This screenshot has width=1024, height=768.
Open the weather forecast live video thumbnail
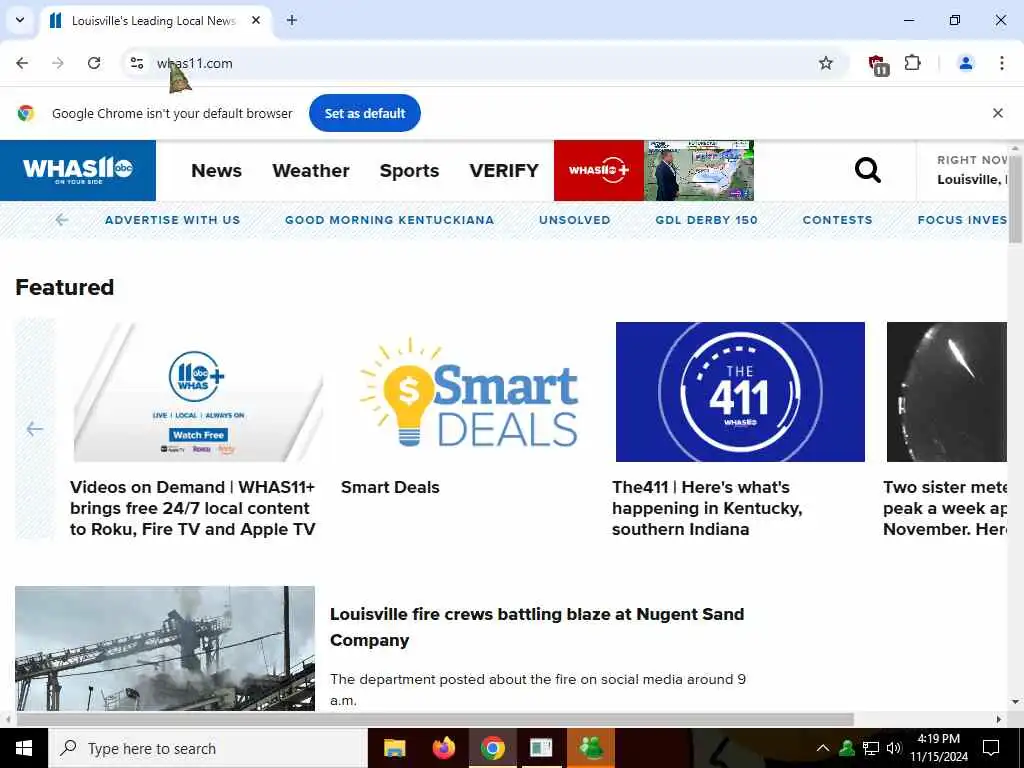(x=699, y=170)
